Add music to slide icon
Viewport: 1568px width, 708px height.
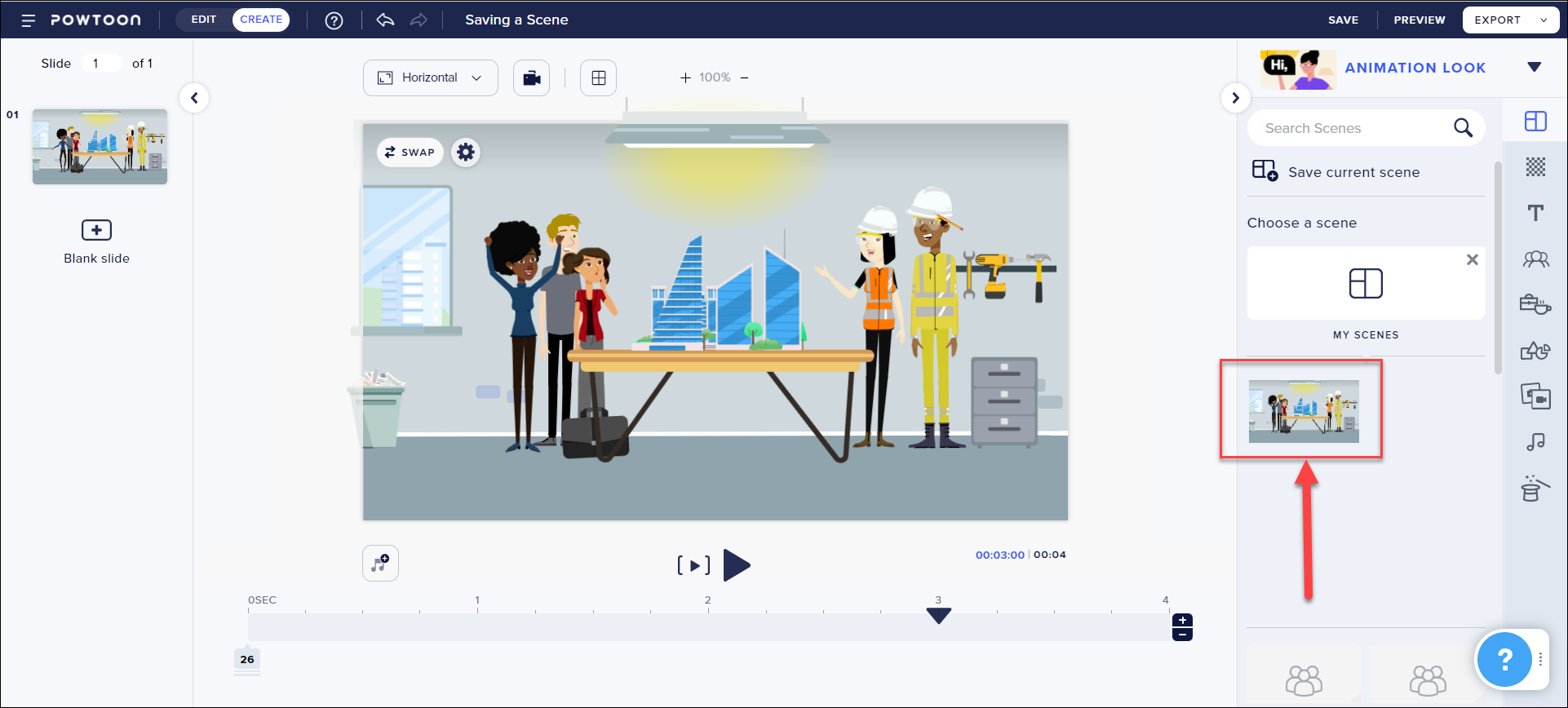point(380,564)
